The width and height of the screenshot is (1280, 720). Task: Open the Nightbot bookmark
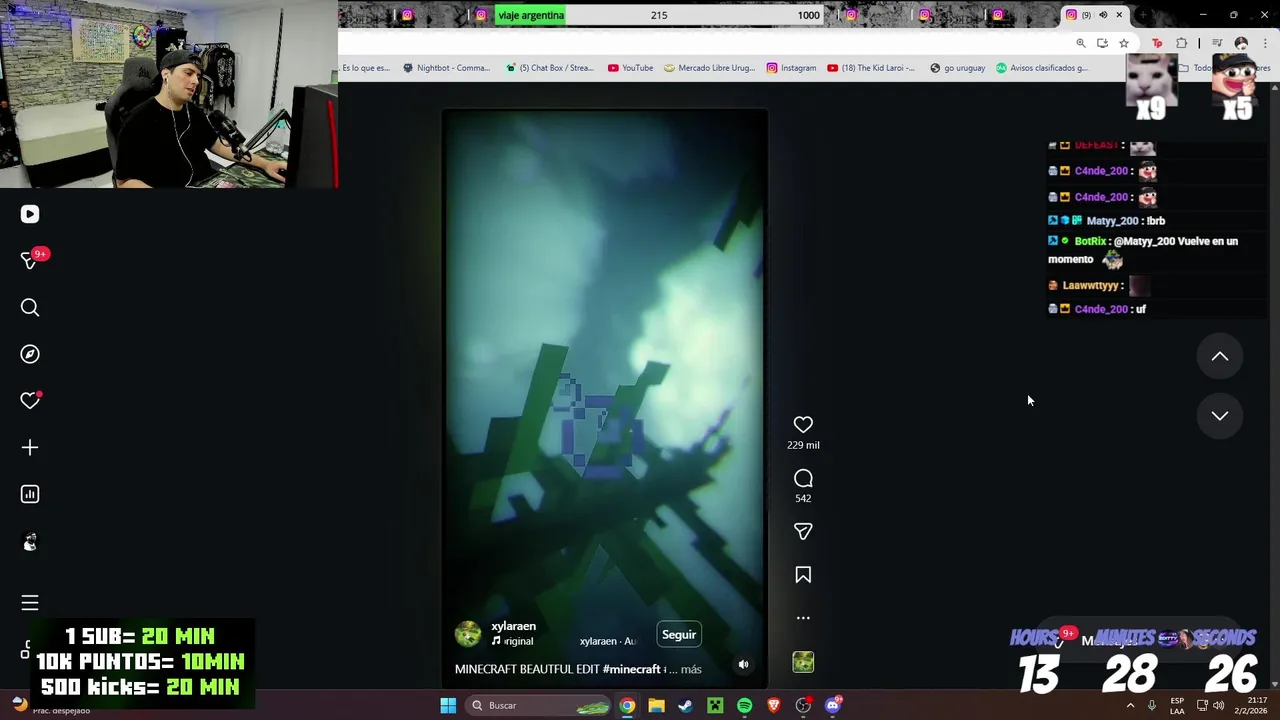(446, 68)
